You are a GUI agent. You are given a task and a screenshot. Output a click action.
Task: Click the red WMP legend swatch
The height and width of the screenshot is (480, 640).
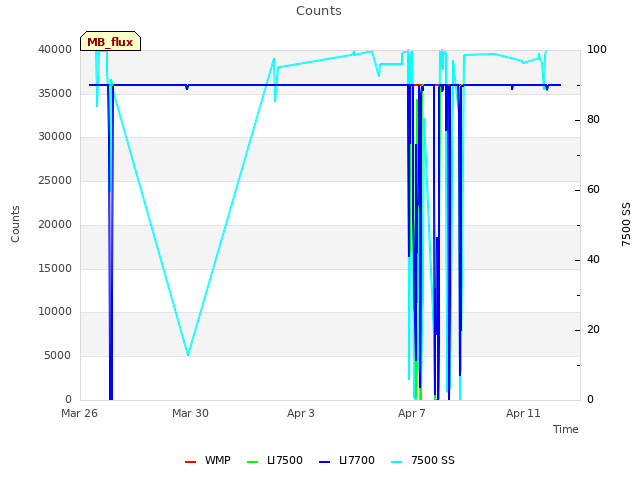click(x=190, y=462)
